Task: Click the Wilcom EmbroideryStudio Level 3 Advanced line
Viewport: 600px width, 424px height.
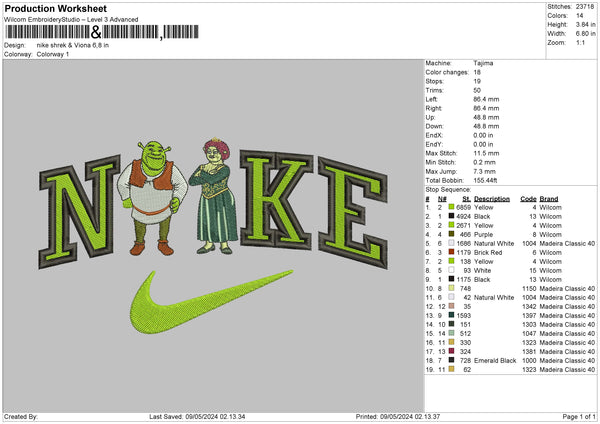Action: click(x=71, y=20)
